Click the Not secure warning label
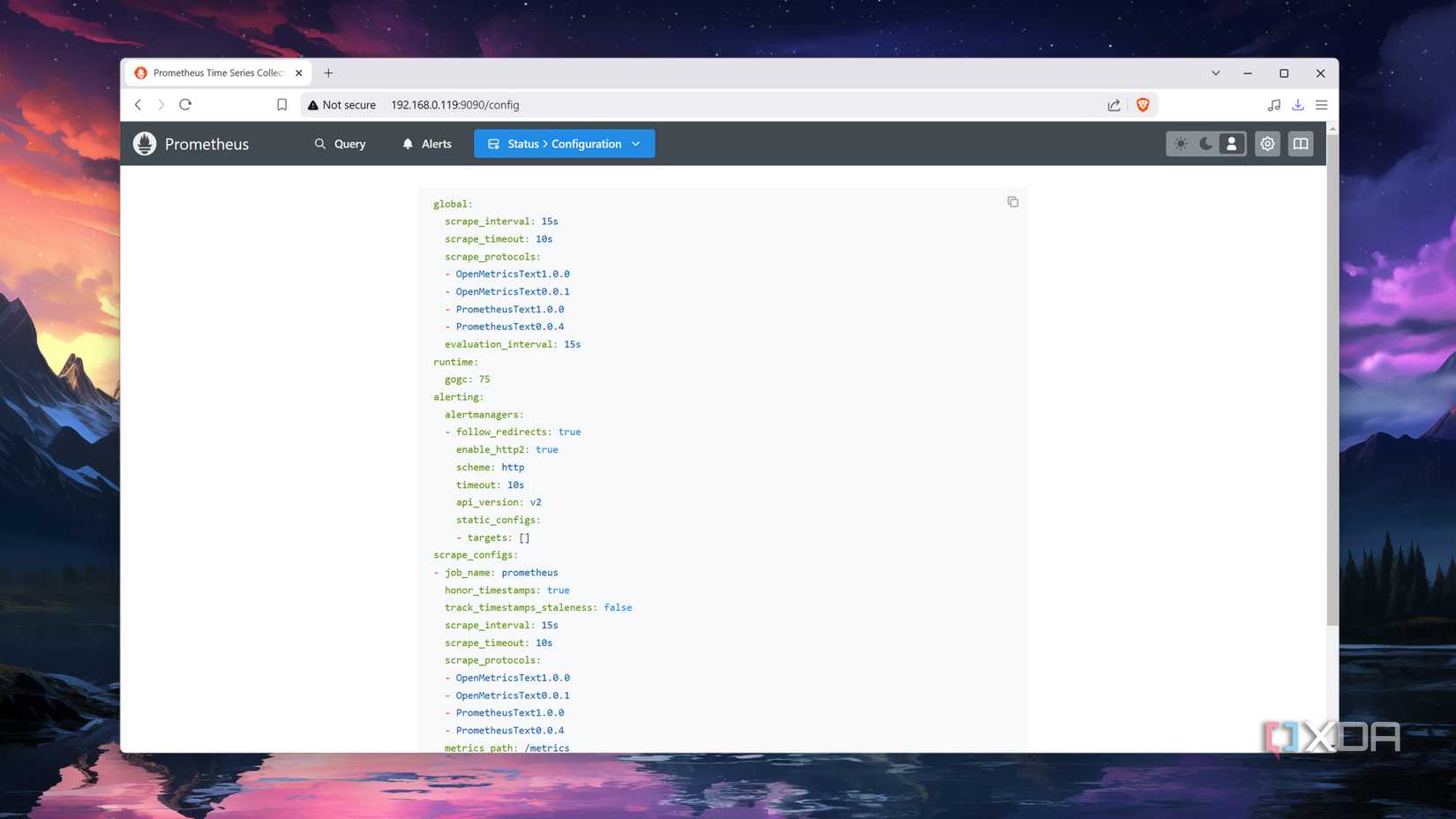Screen dimensions: 1456x819 click(342, 104)
